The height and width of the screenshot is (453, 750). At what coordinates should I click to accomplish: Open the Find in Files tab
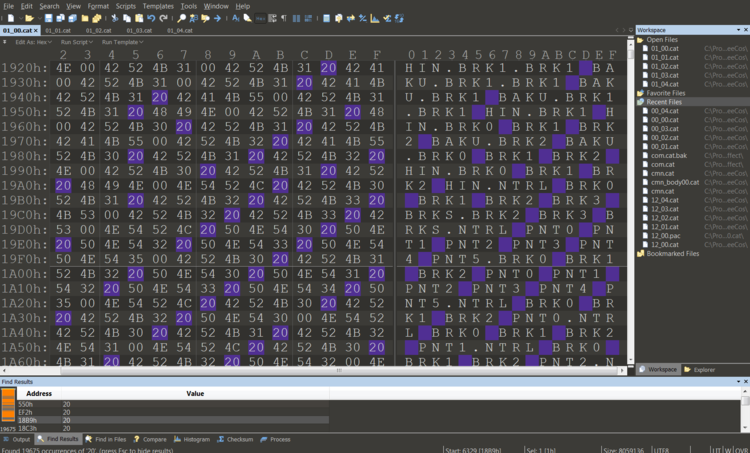coord(106,439)
